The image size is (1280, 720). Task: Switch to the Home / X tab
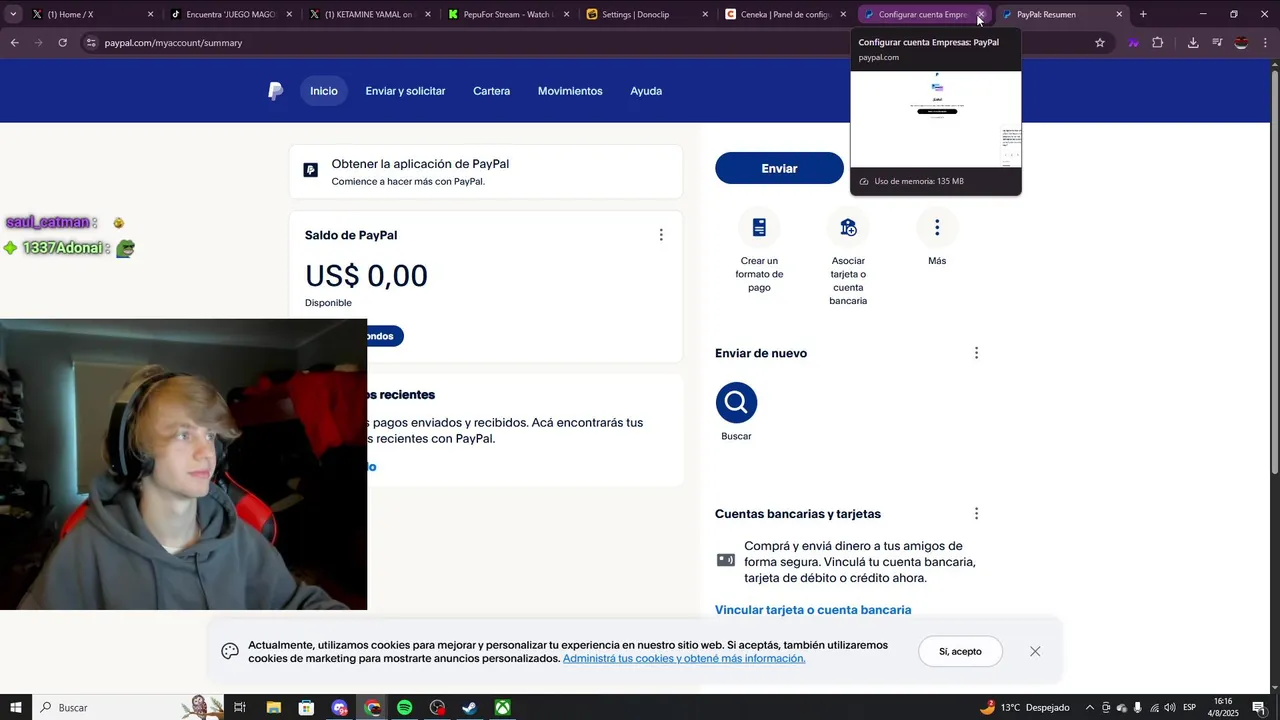click(90, 14)
